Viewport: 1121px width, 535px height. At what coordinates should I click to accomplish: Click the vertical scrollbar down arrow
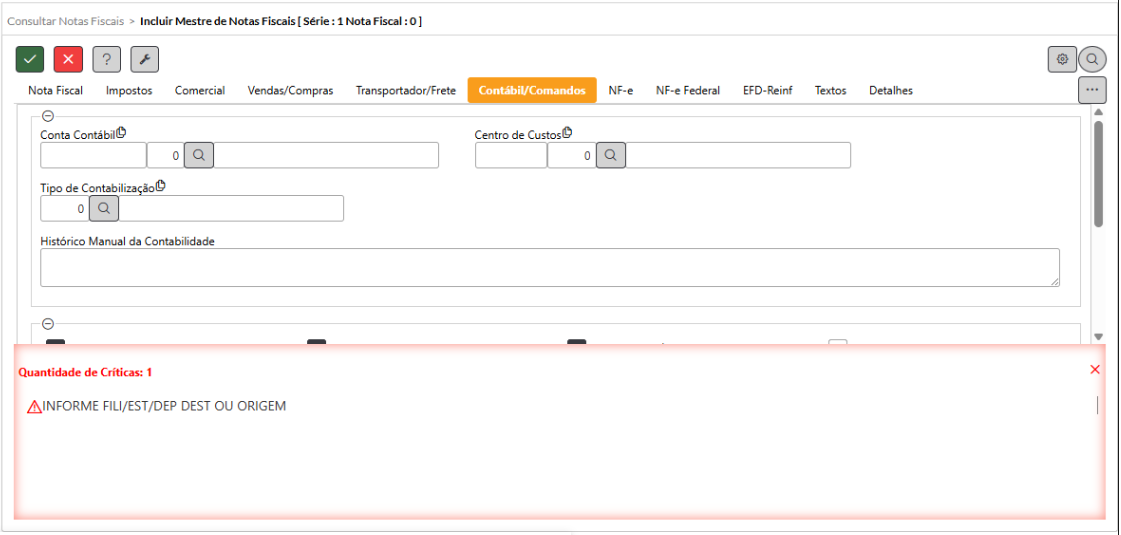tap(1098, 337)
